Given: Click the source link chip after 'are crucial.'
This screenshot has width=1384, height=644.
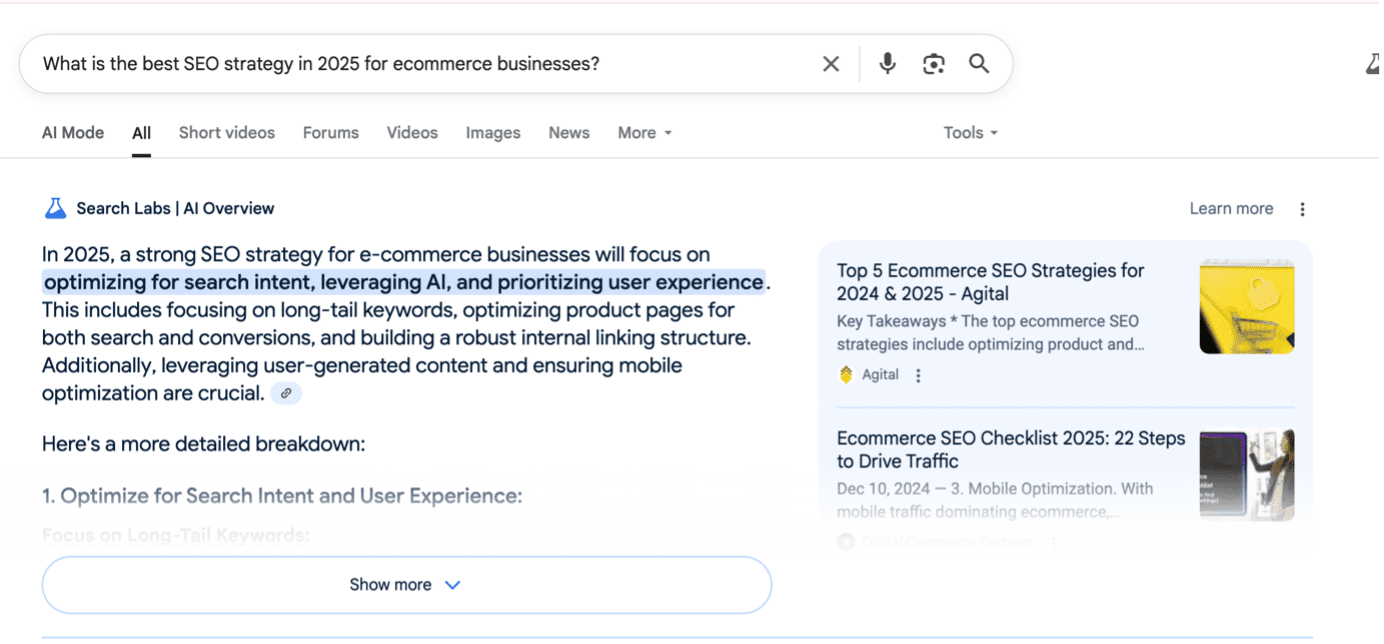Looking at the screenshot, I should pos(286,393).
